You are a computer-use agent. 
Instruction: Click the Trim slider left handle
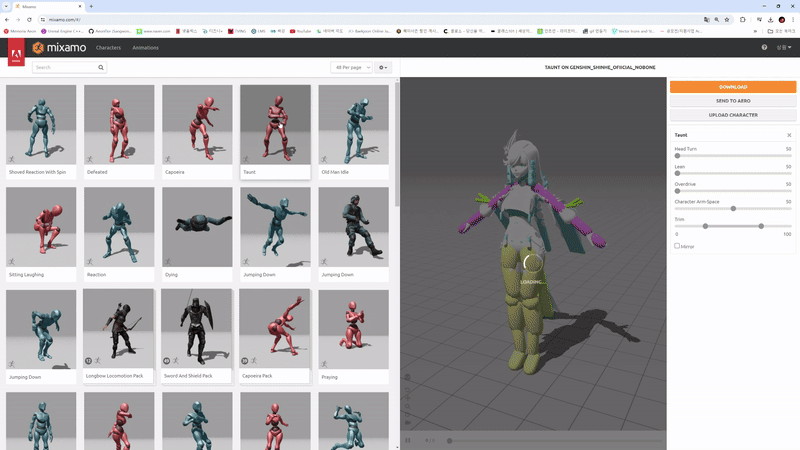click(705, 226)
